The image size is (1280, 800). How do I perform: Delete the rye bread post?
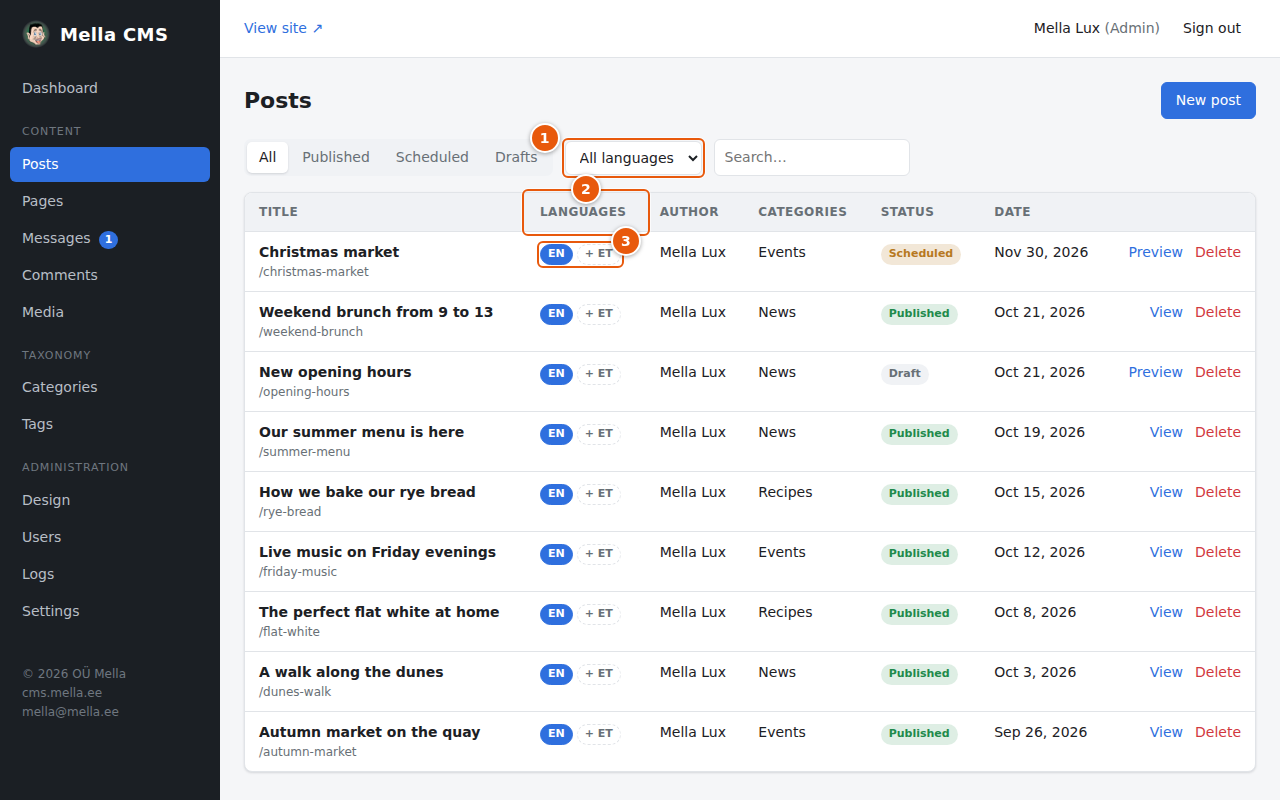tap(1218, 492)
